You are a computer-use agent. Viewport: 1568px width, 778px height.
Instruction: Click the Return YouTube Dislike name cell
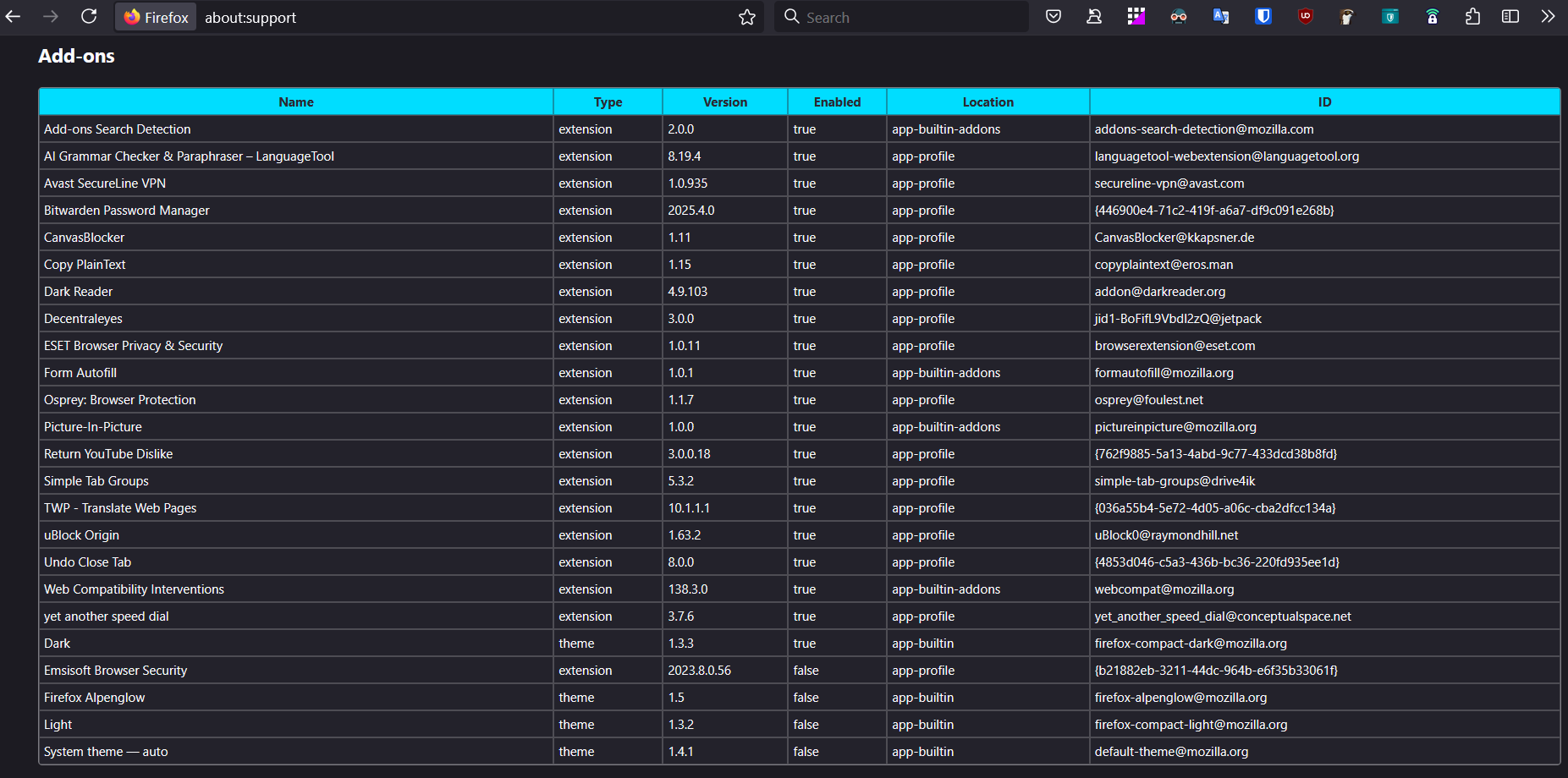point(296,453)
